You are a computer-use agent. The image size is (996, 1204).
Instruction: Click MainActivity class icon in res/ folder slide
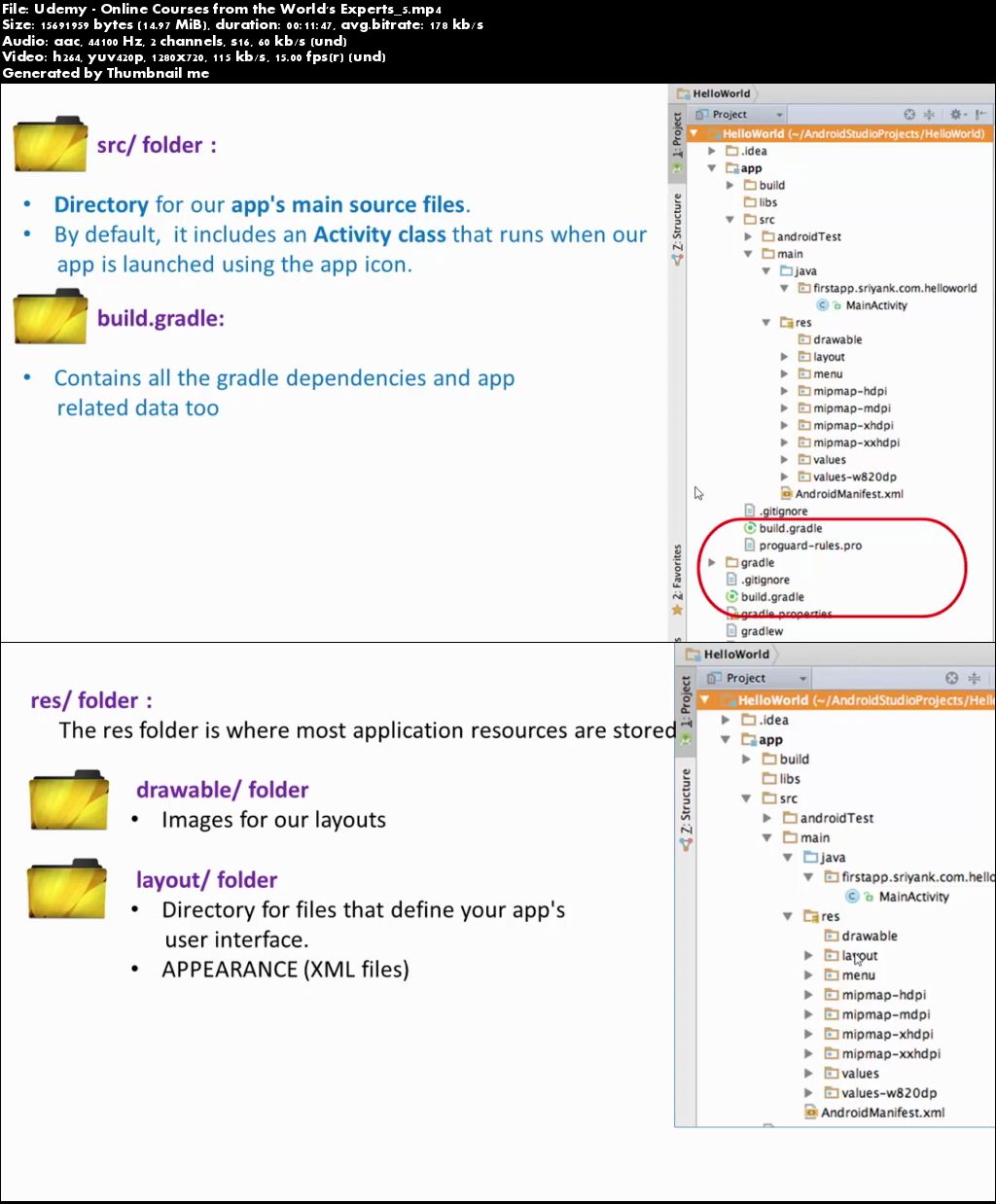tap(852, 897)
